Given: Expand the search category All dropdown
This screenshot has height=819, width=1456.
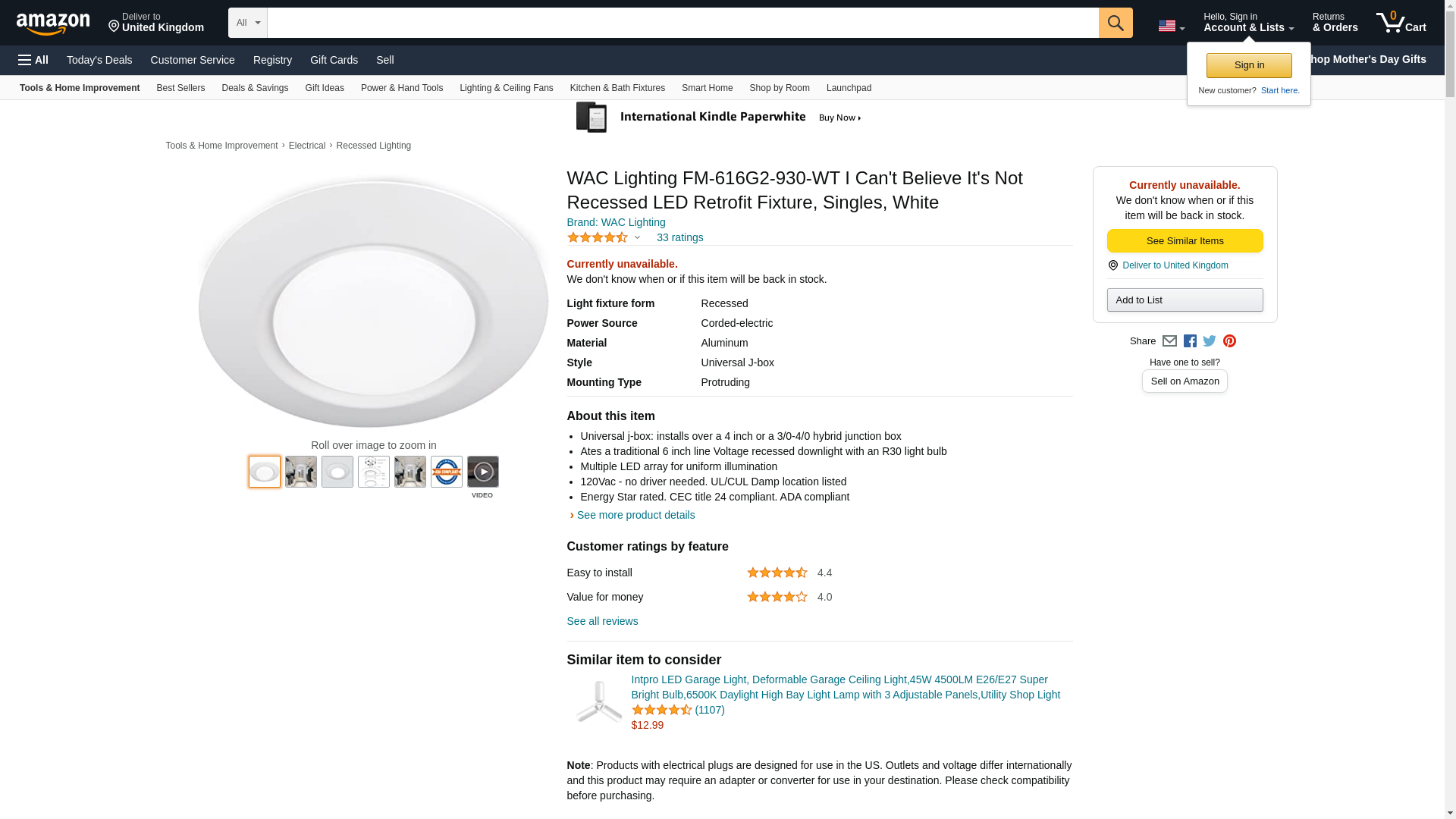Looking at the screenshot, I should (x=247, y=23).
